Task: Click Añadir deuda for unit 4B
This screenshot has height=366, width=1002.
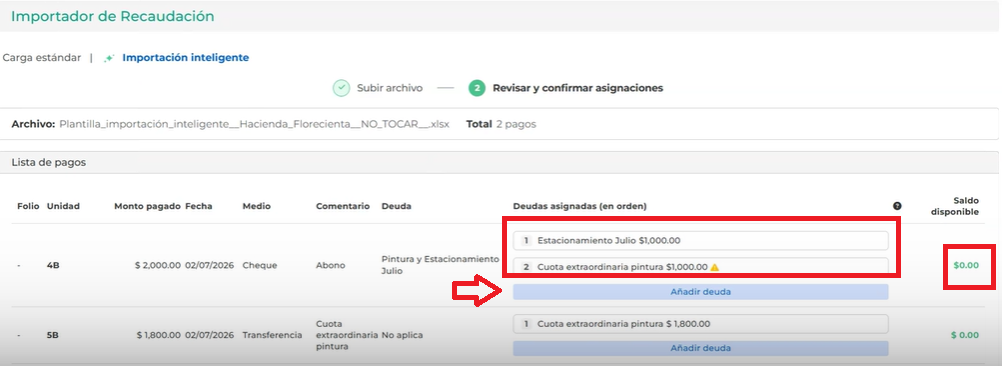Action: [x=700, y=292]
